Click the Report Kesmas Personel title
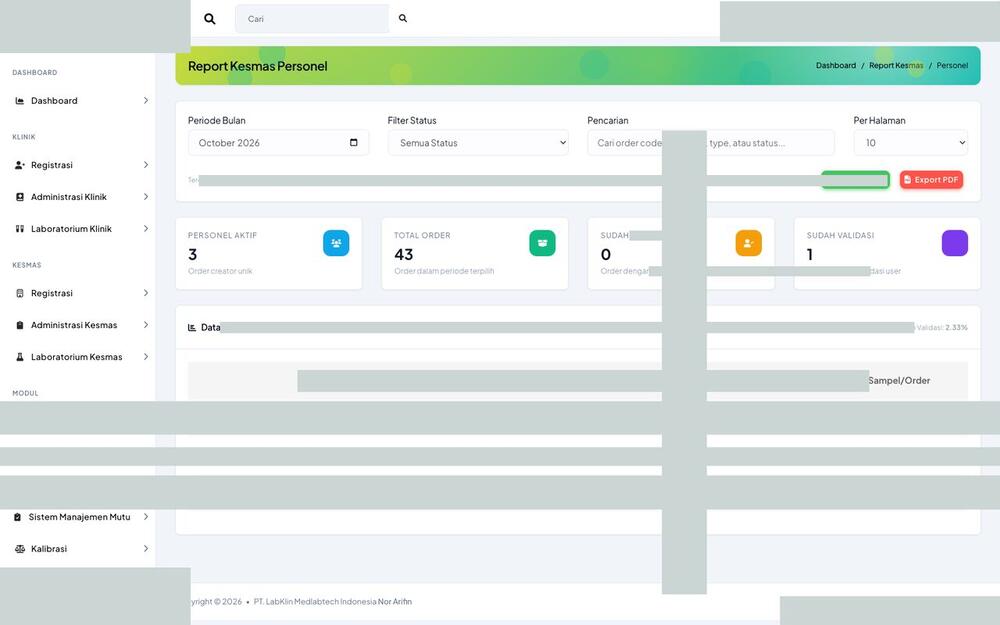This screenshot has height=625, width=1000. coord(258,66)
